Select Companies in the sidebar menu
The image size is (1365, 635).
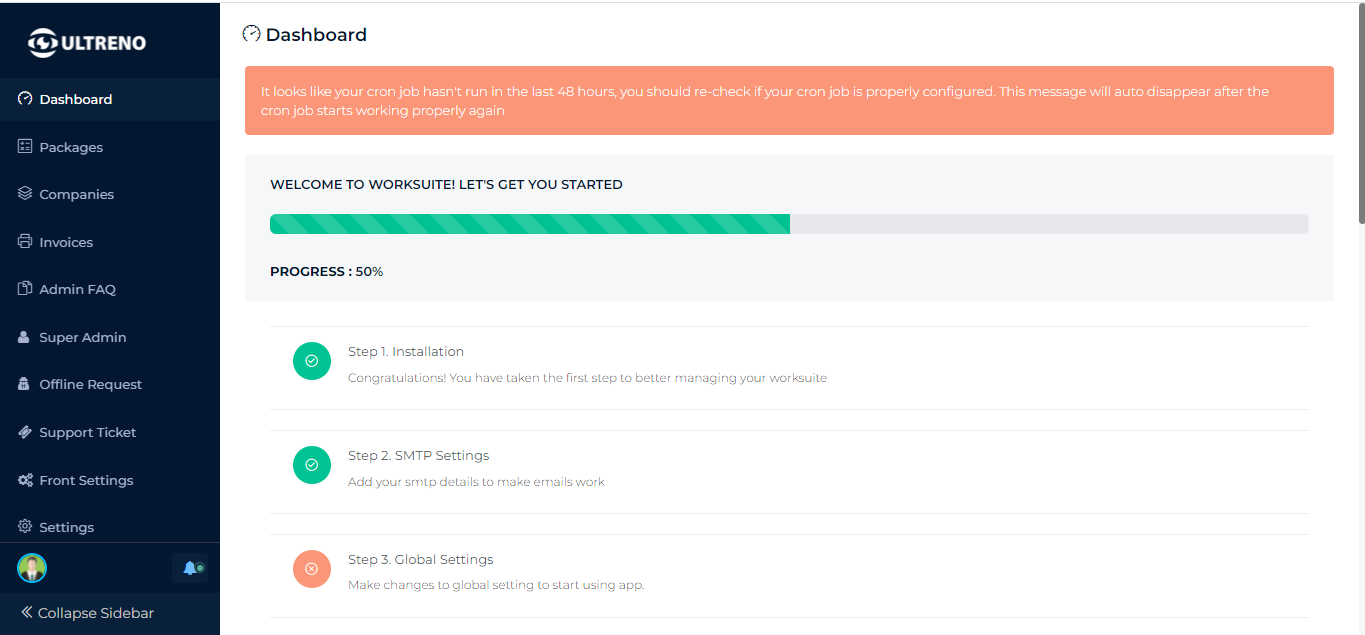point(76,194)
